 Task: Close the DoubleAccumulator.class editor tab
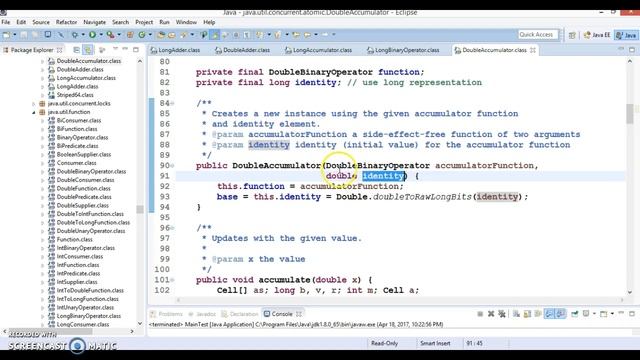(533, 50)
